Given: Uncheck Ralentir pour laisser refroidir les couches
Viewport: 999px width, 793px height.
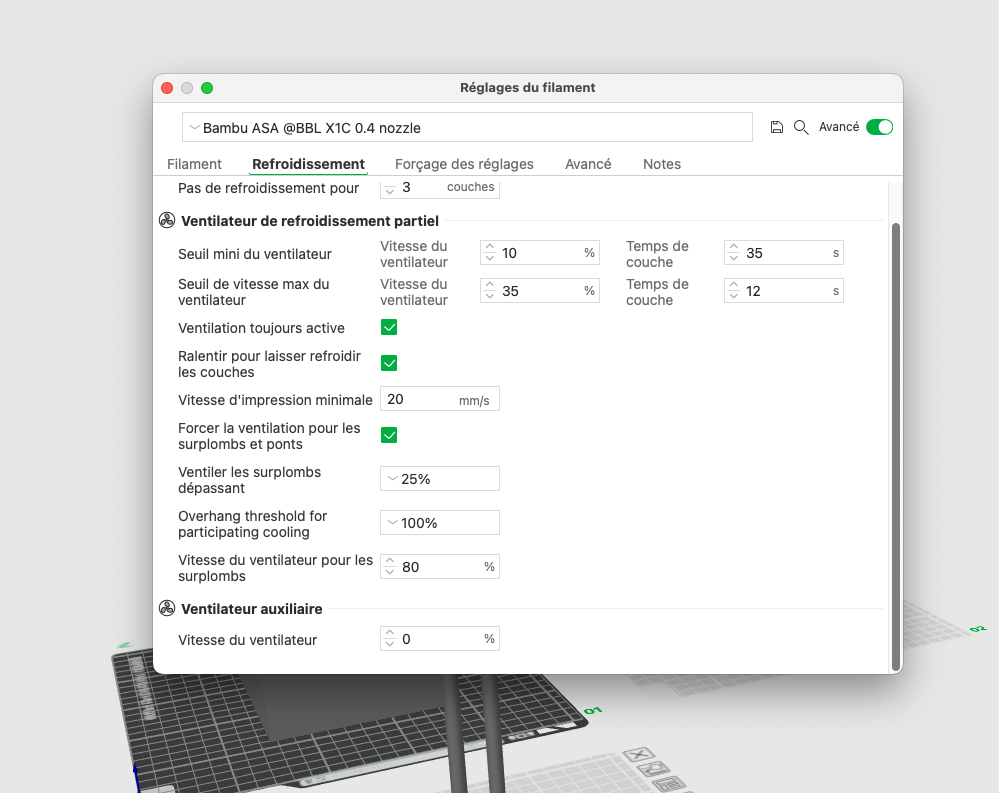Looking at the screenshot, I should coord(389,363).
